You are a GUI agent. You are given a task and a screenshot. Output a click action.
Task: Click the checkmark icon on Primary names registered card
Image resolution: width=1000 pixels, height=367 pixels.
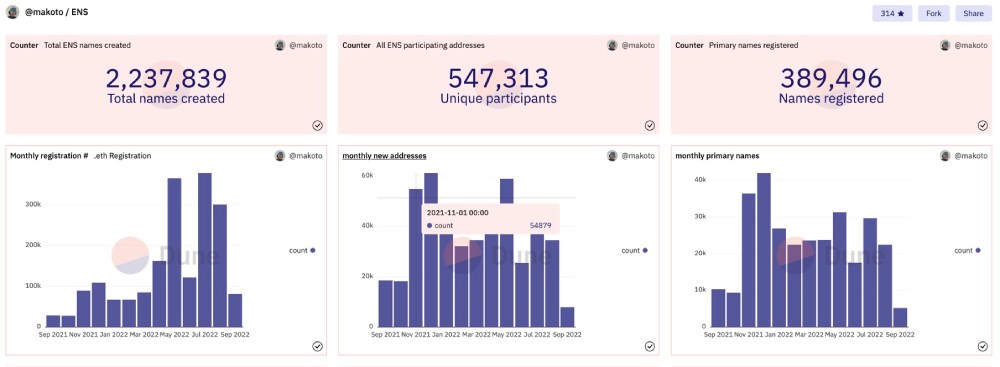983,126
